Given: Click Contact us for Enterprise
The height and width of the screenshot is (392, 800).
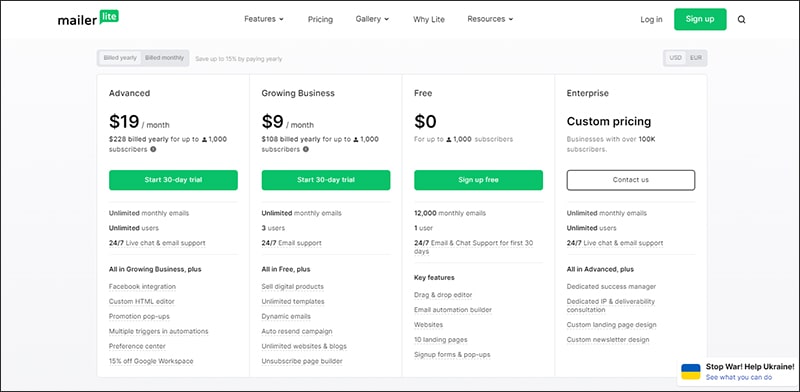Looking at the screenshot, I should (x=631, y=180).
